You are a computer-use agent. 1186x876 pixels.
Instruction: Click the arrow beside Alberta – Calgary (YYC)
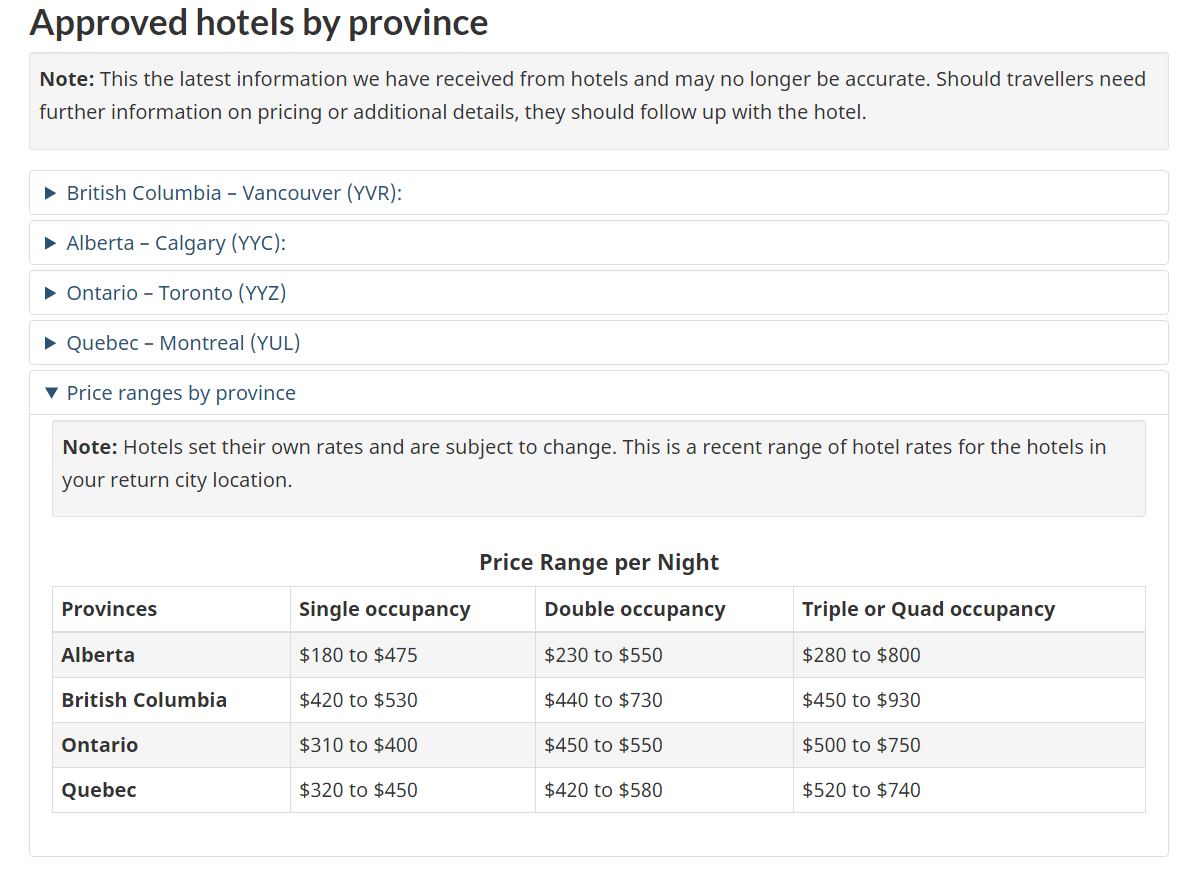point(51,243)
